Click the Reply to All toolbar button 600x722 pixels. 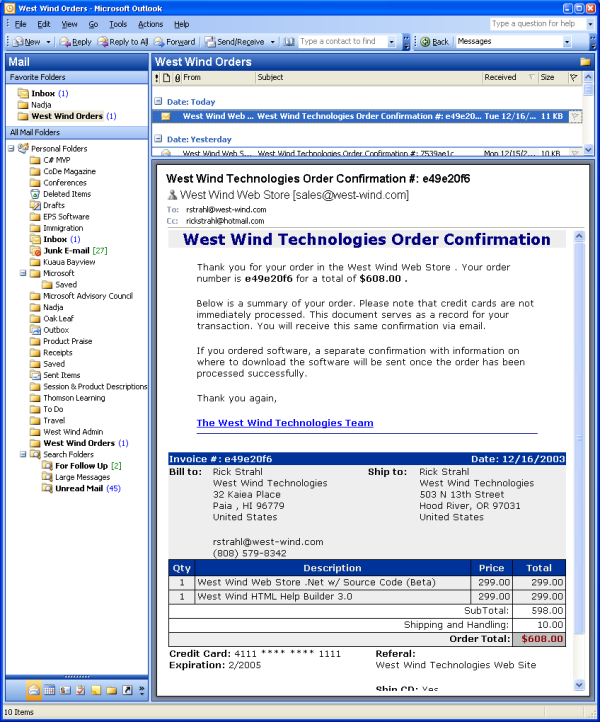[122, 42]
